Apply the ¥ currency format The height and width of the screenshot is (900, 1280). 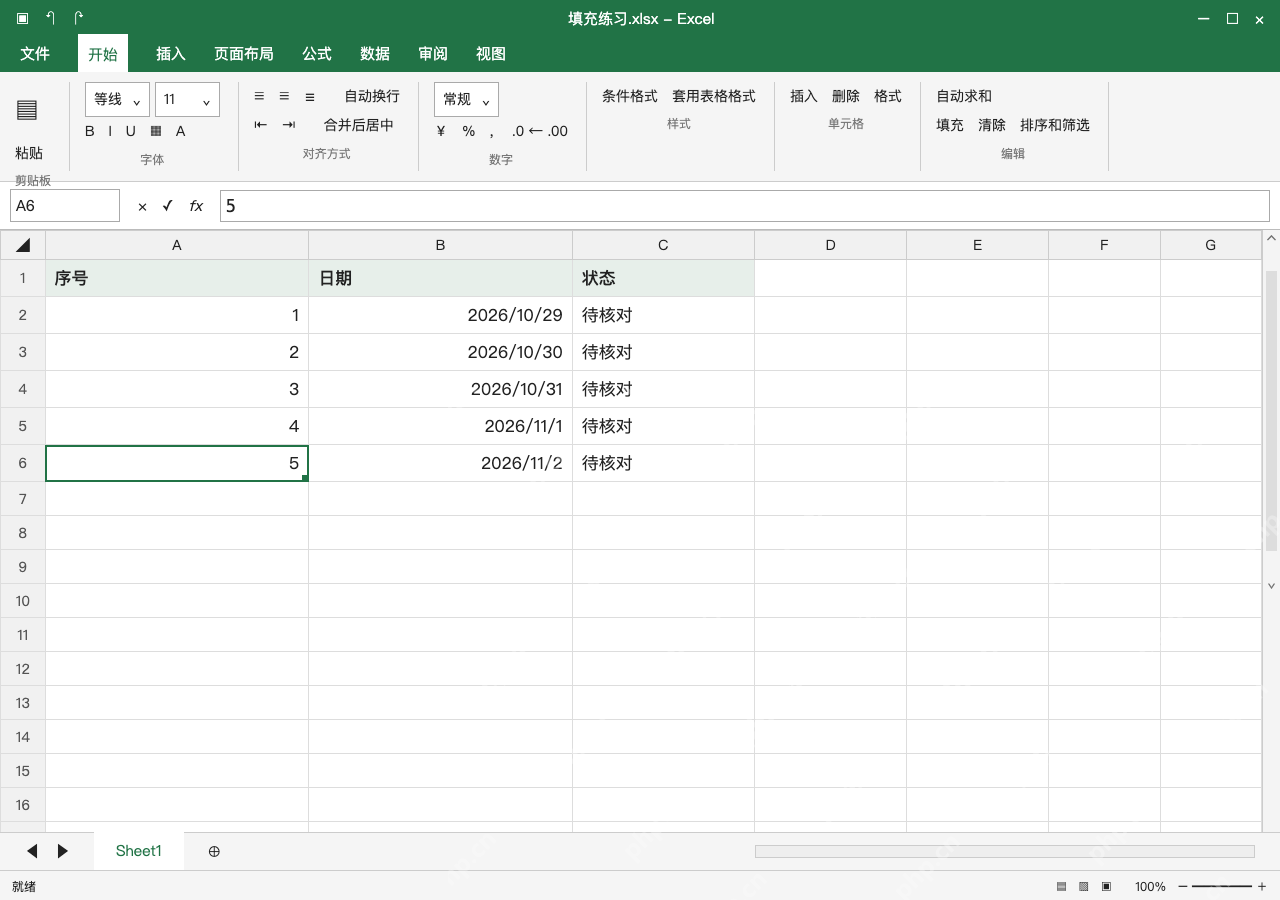441,131
